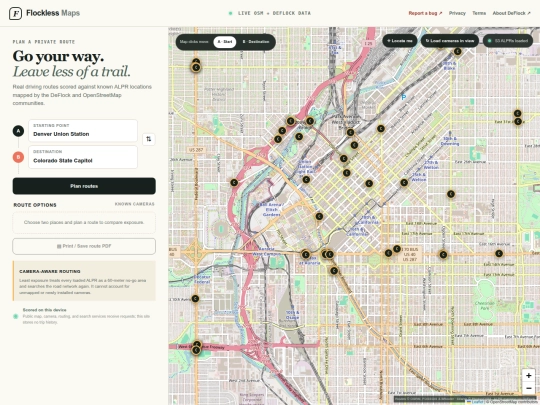Image resolution: width=540 pixels, height=405 pixels.
Task: Click Print / Save route PDF button
Action: click(x=84, y=246)
